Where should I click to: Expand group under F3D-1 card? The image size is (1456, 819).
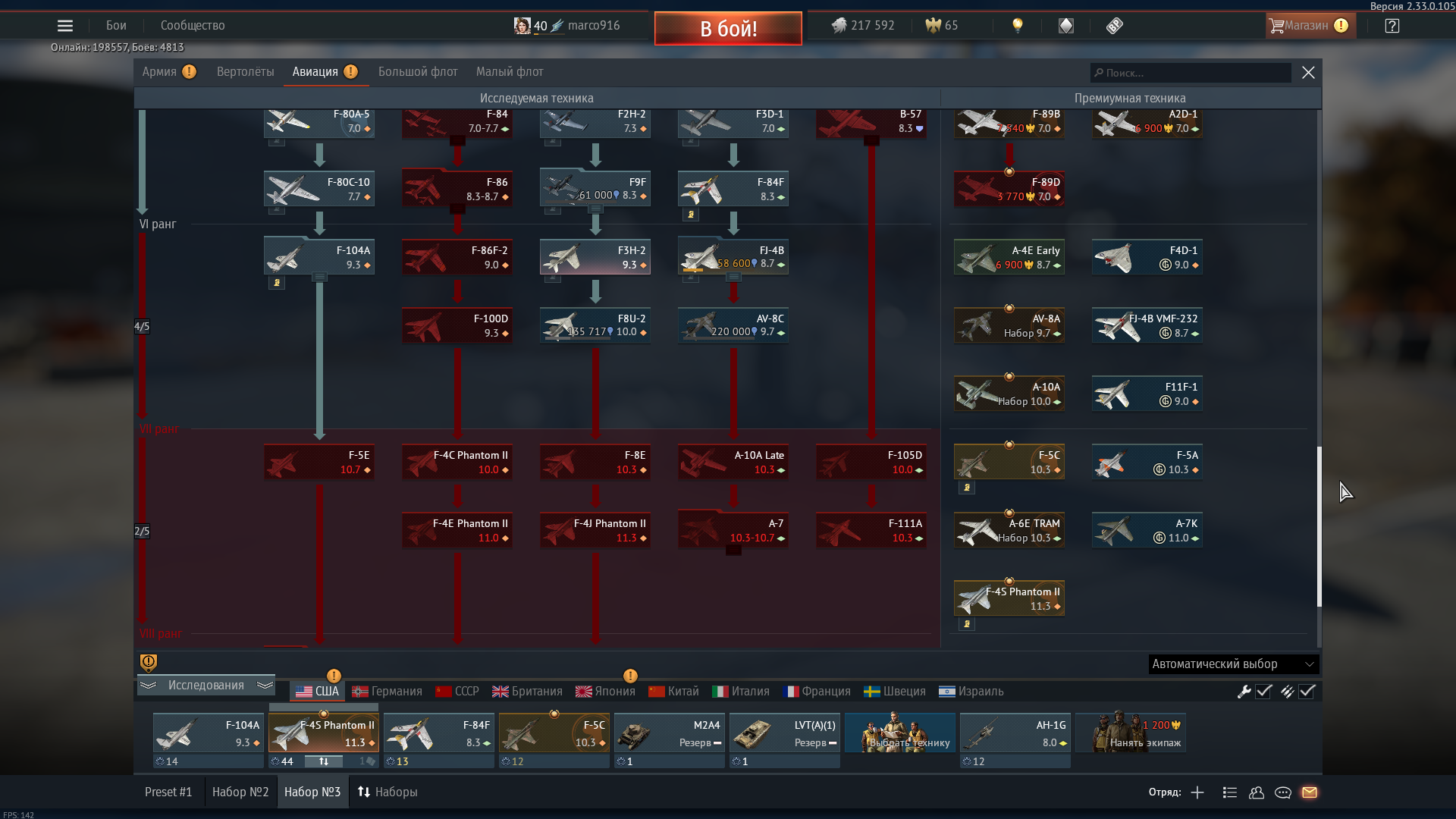(x=691, y=142)
